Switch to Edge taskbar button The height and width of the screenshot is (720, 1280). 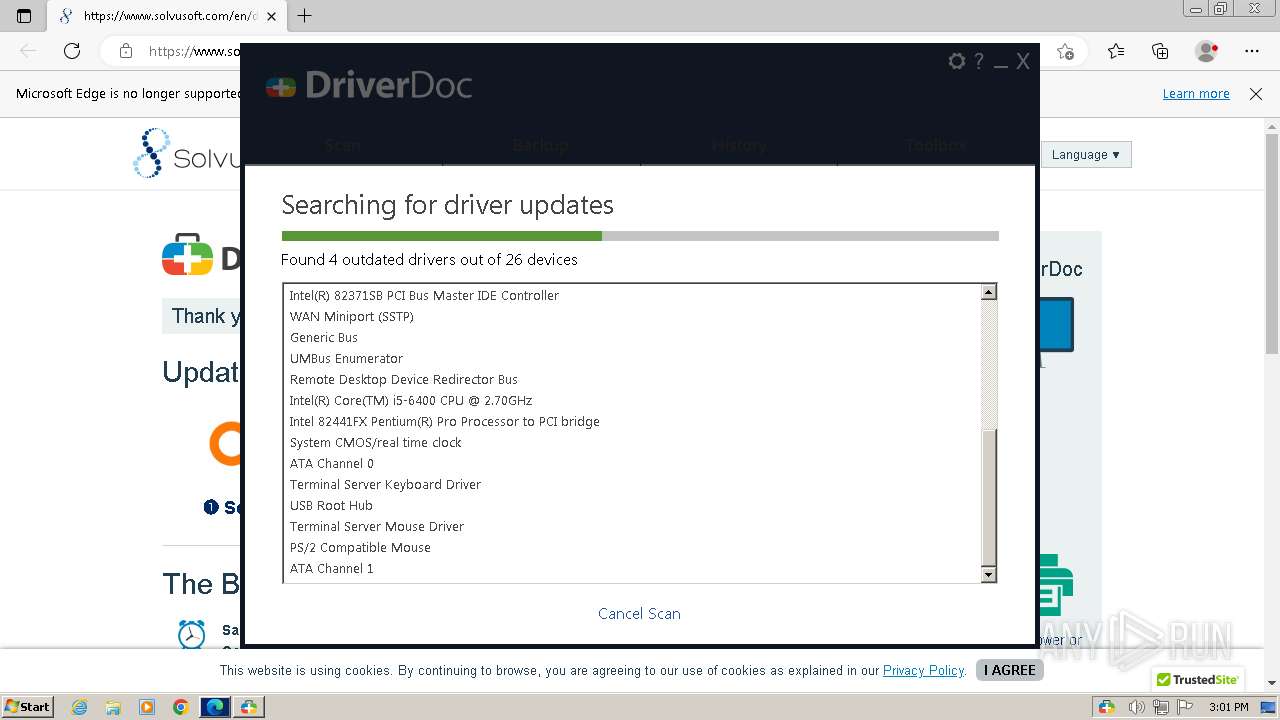pyautogui.click(x=215, y=707)
